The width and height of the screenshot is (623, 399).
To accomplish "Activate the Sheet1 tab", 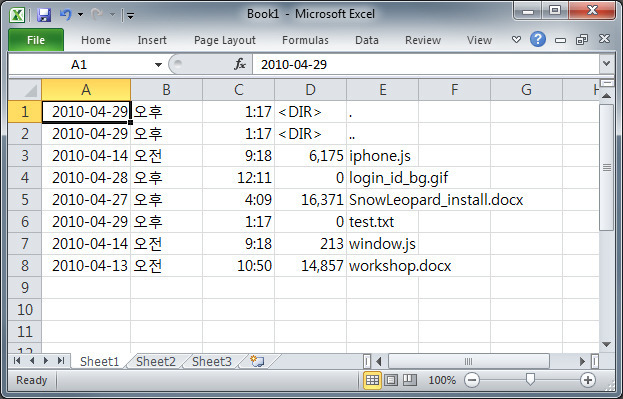I will (x=99, y=361).
